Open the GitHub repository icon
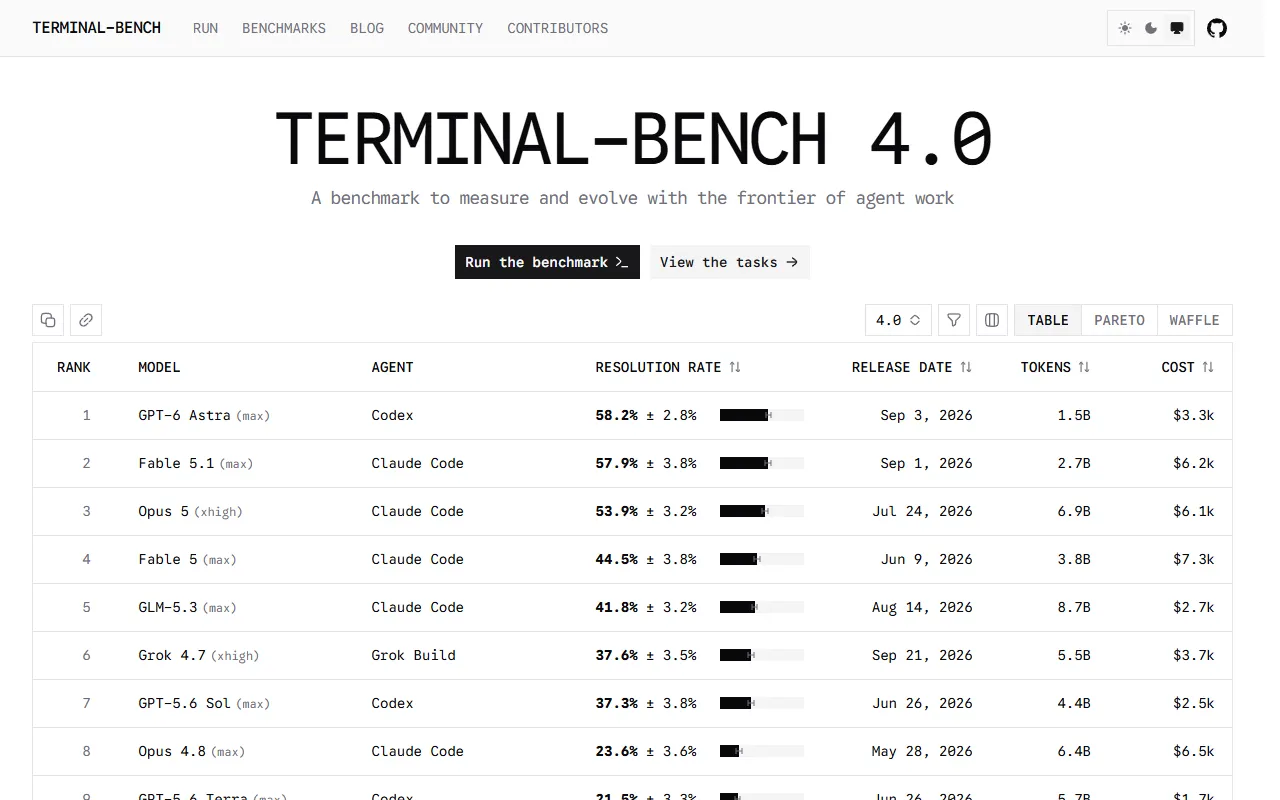The image size is (1280, 800). coord(1217,28)
